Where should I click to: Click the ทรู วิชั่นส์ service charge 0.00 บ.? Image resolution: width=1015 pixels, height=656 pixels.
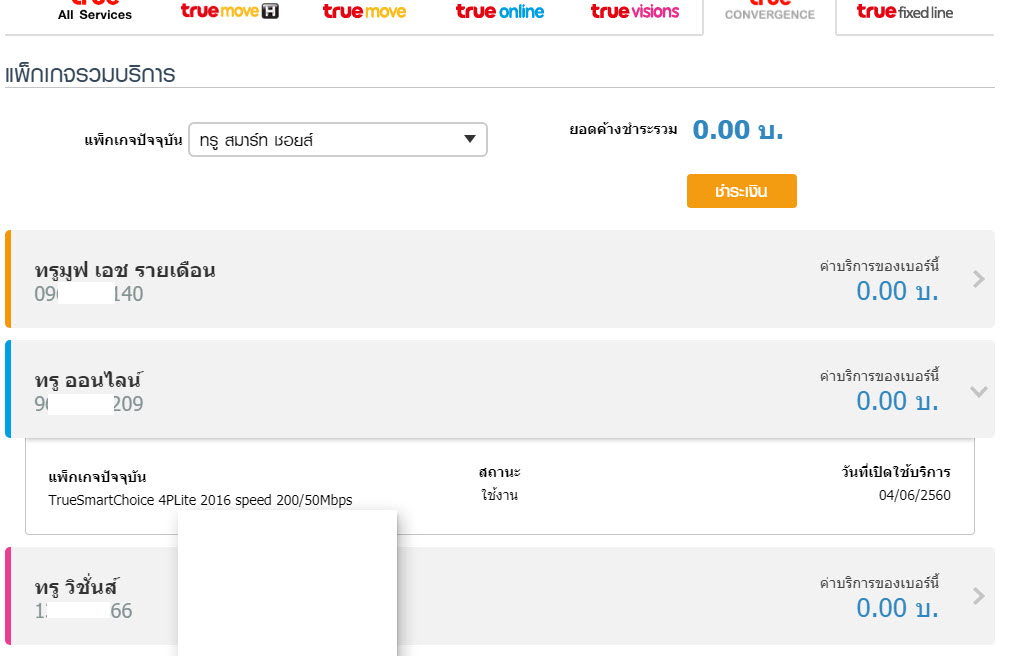point(897,608)
